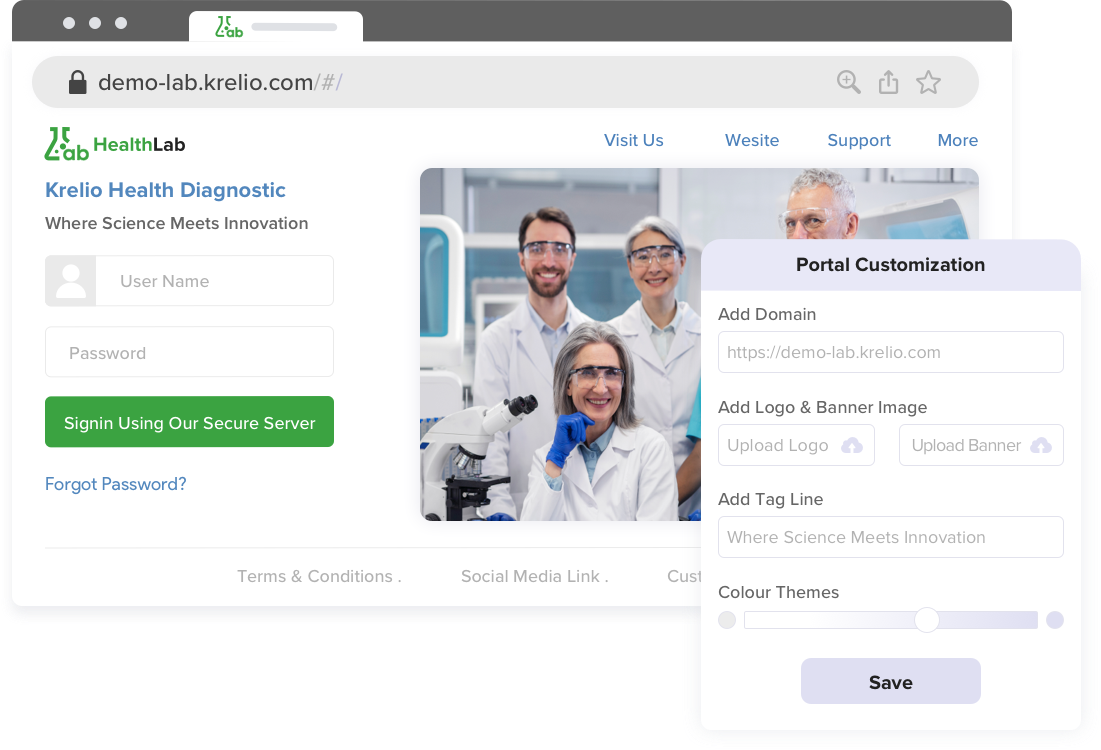Open the More navigation item
Viewport: 1101px width, 750px height.
tap(957, 140)
